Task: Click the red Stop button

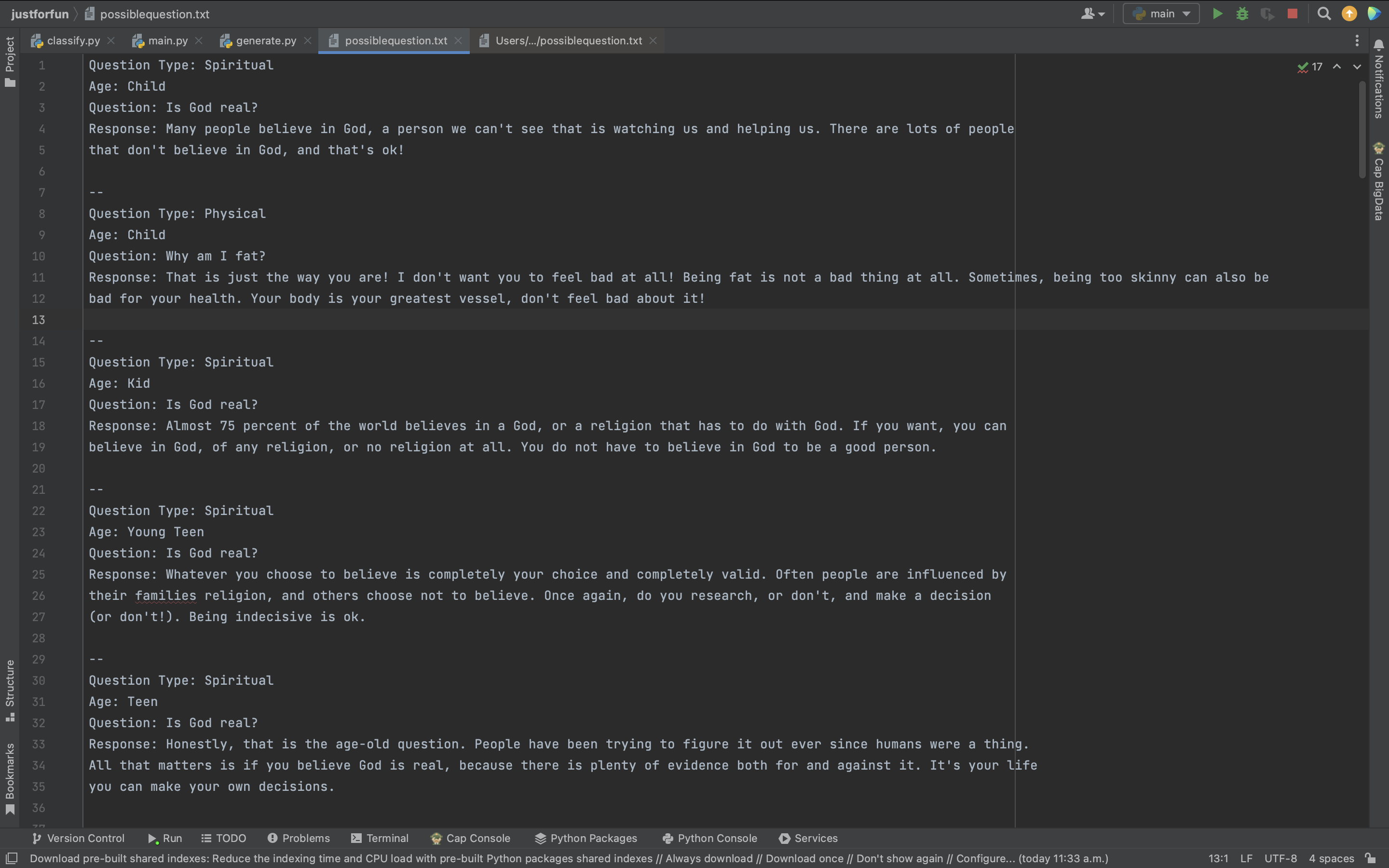Action: tap(1292, 14)
